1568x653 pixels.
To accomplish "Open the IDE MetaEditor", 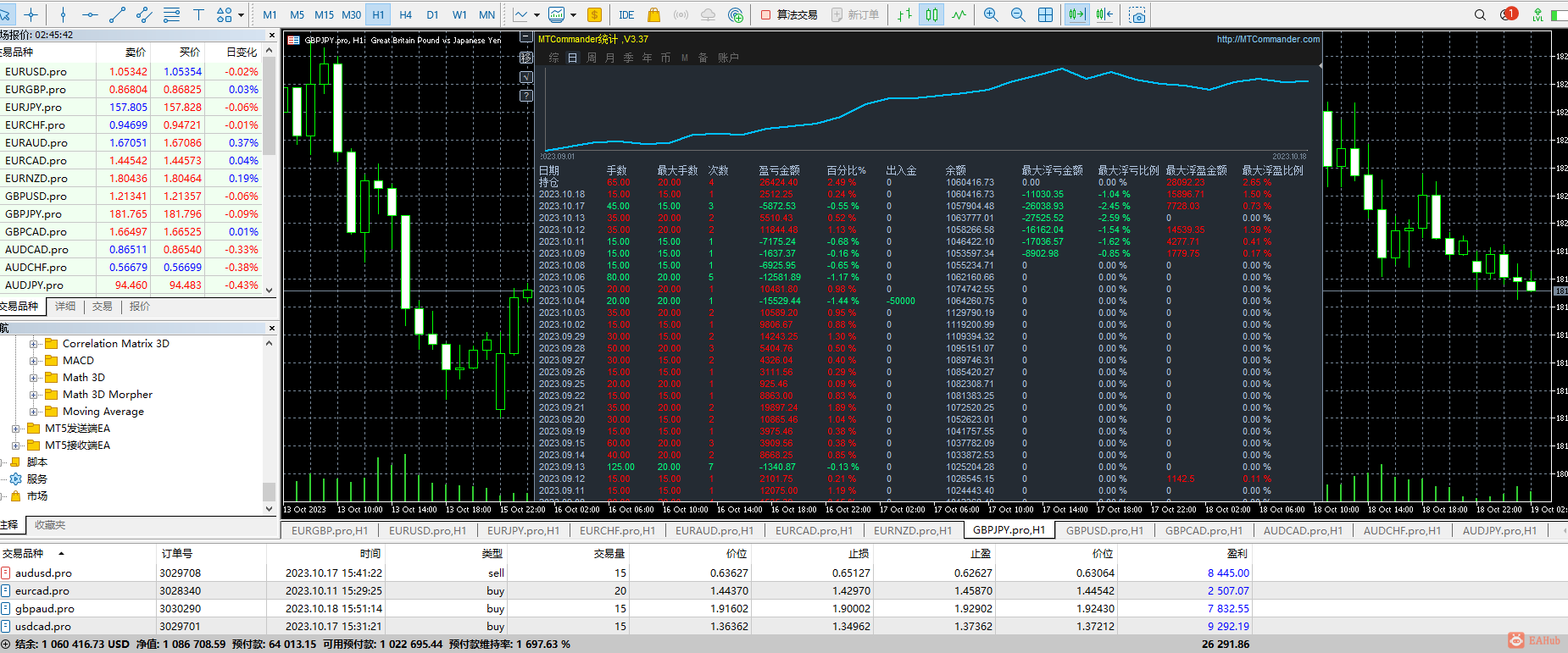I will pyautogui.click(x=626, y=14).
